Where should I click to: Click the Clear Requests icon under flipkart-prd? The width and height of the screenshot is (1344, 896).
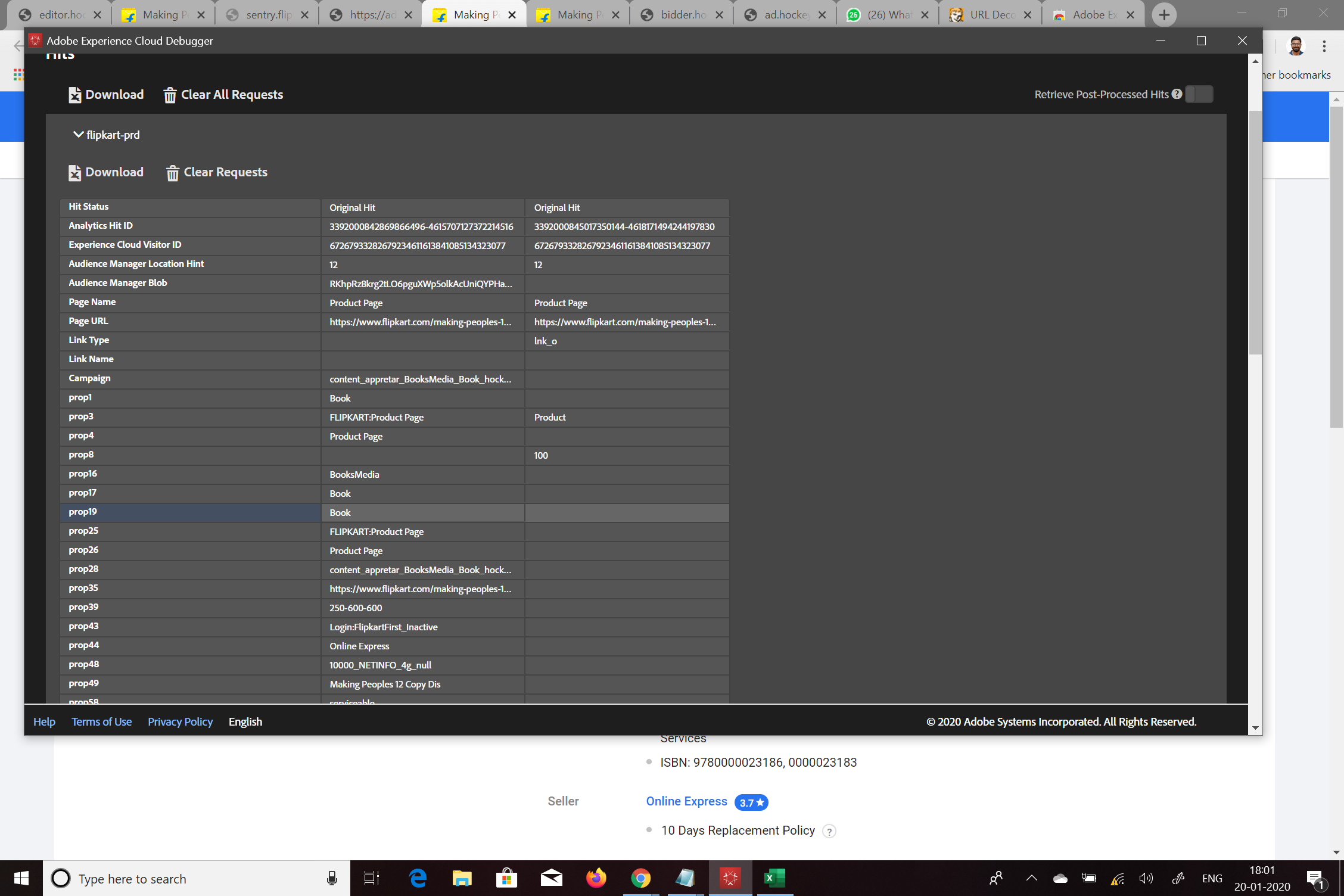click(171, 173)
